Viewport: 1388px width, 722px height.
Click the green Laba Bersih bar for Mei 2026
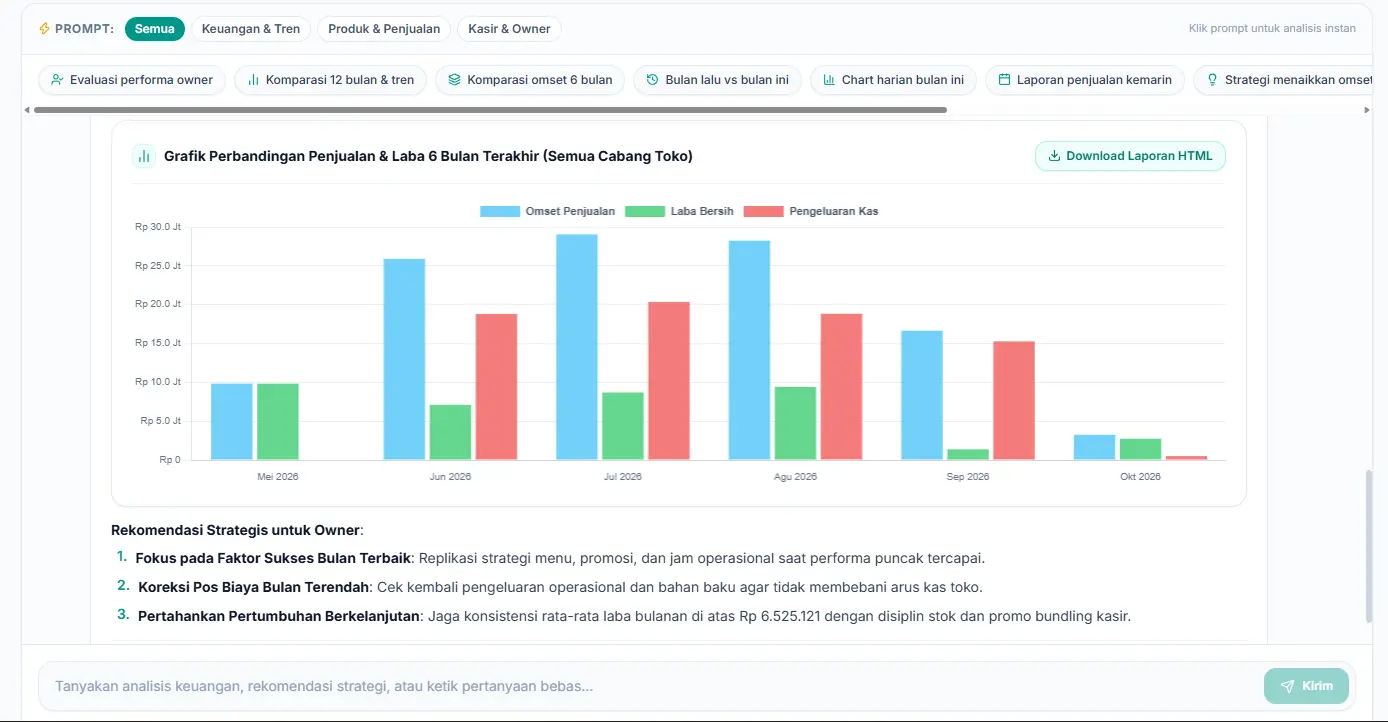coord(278,422)
